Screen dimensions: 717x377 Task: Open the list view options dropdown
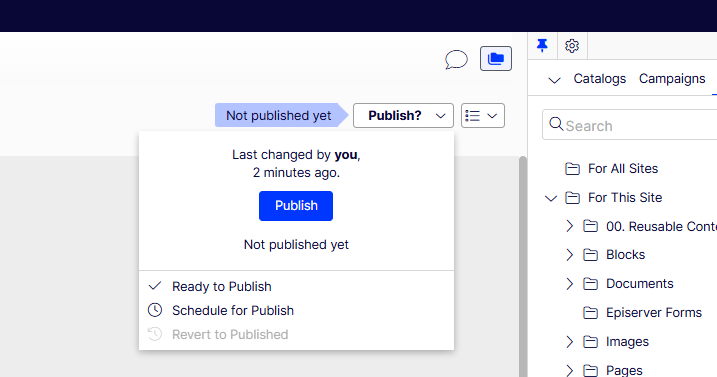483,115
